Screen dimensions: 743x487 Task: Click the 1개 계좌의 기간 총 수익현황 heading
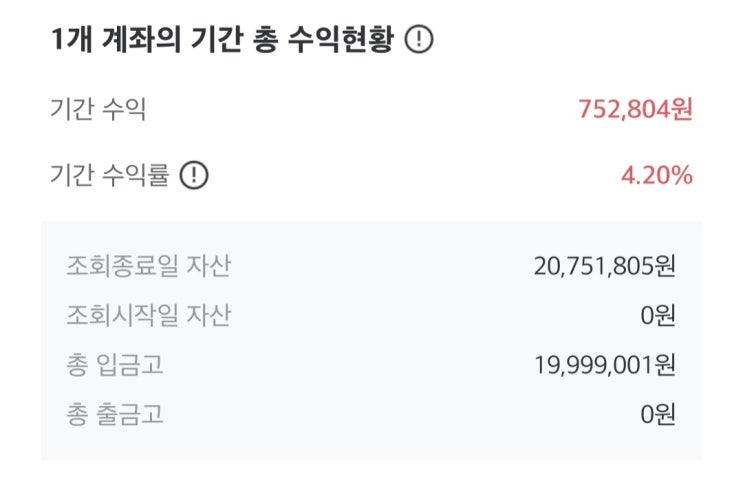(220, 42)
